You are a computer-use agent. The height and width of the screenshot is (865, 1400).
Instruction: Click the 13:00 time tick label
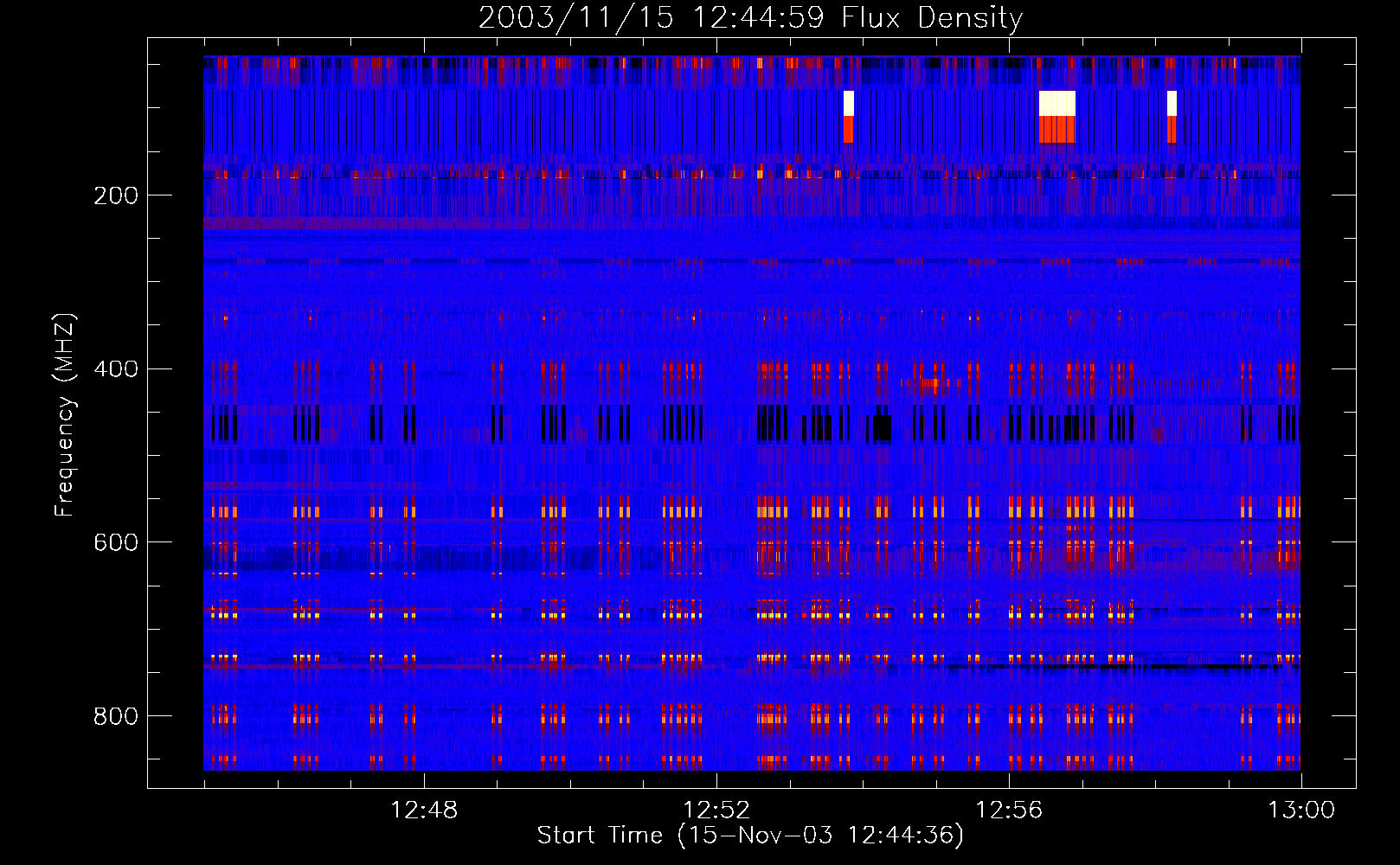[x=1301, y=811]
